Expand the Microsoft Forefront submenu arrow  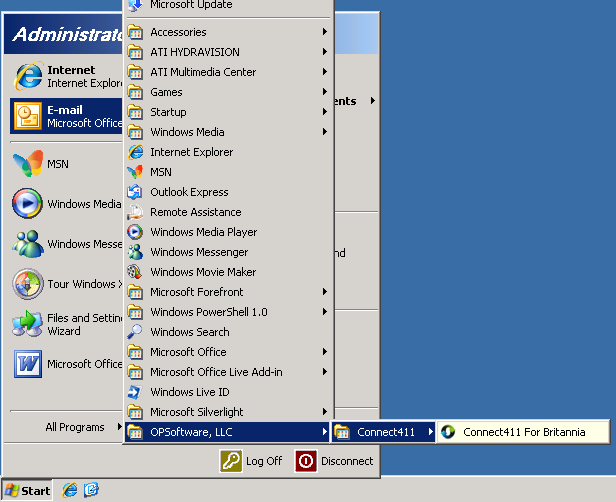[x=325, y=291]
